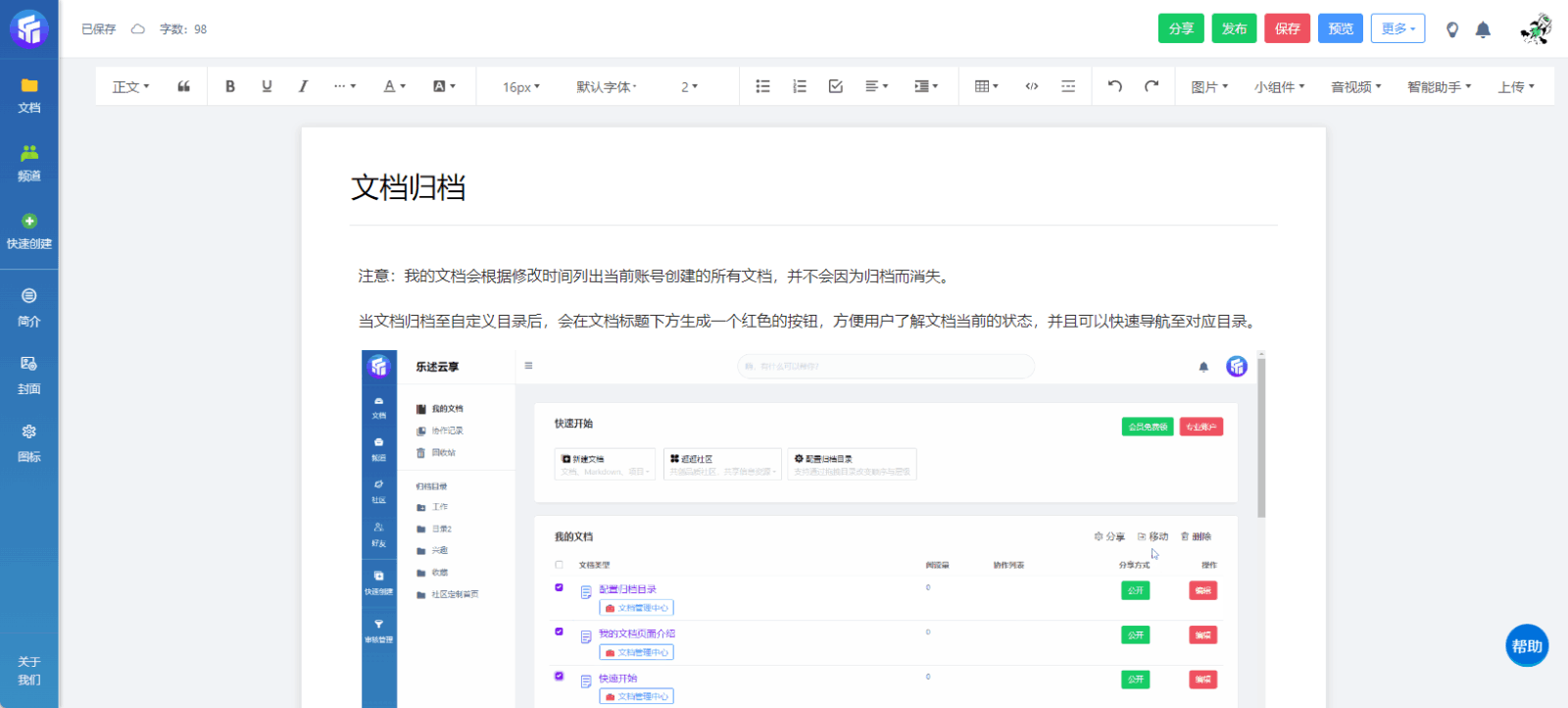Open notifications bell icon
Image resolution: width=1568 pixels, height=708 pixels.
tap(1483, 29)
